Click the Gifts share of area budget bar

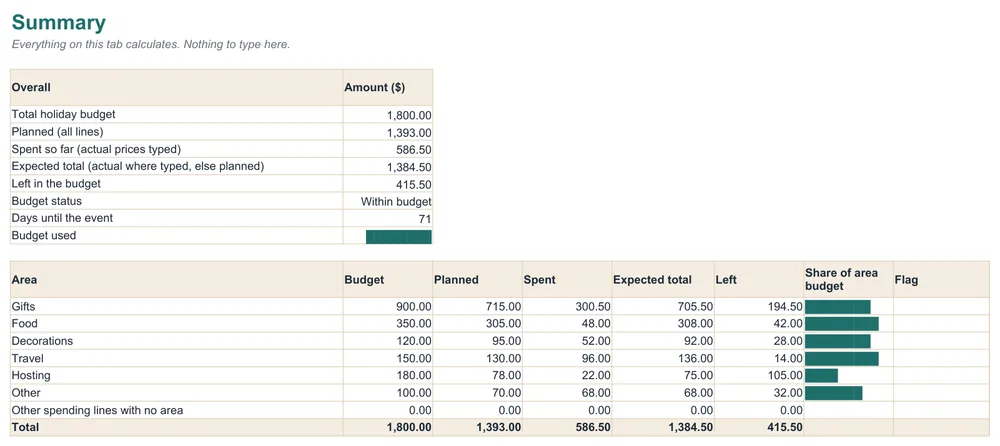pyautogui.click(x=837, y=307)
